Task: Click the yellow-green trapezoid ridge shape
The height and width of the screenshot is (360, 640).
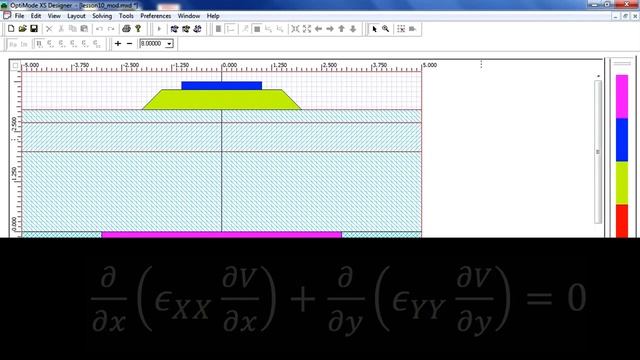Action: (x=222, y=100)
